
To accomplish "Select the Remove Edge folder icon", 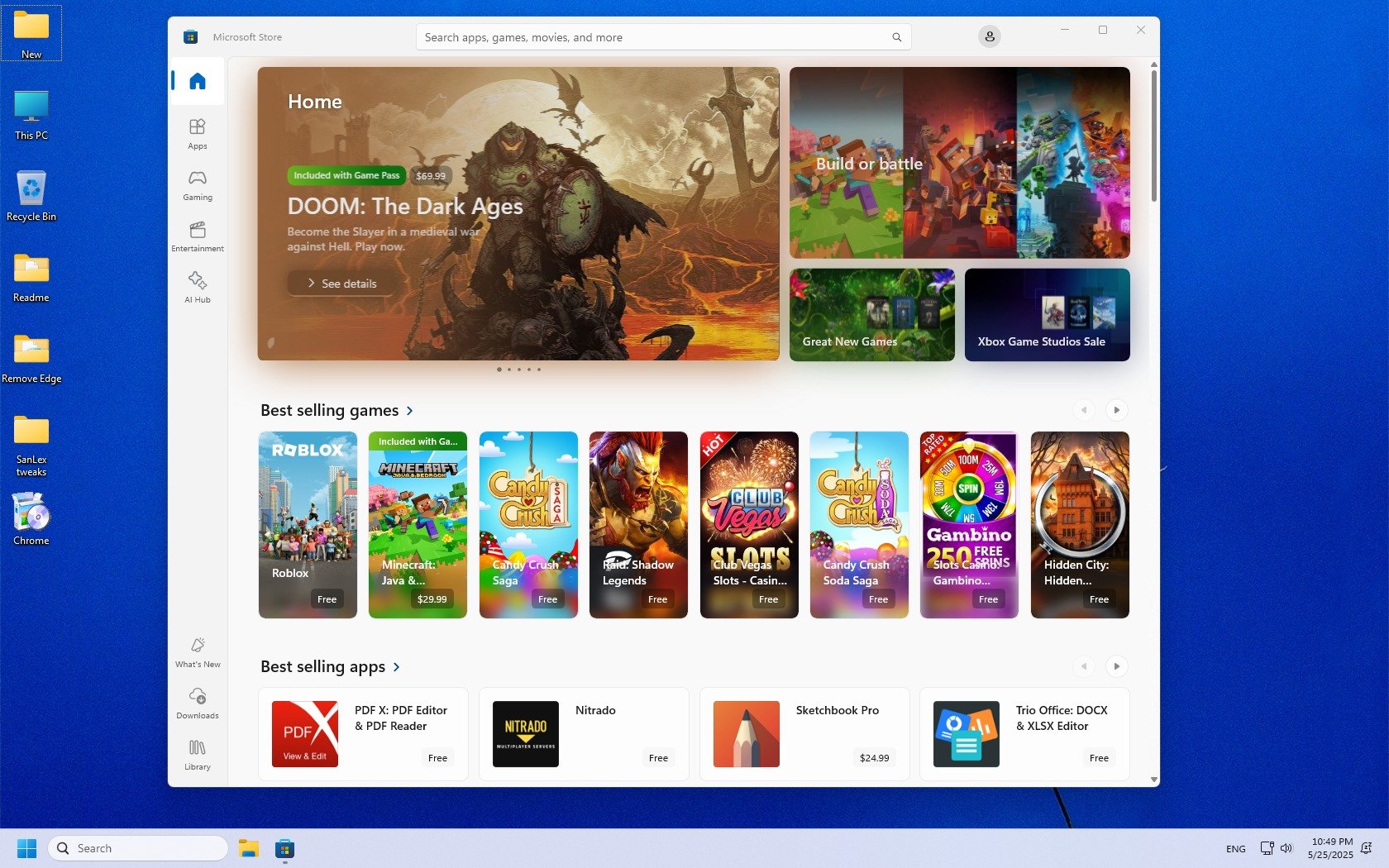I will (x=31, y=359).
